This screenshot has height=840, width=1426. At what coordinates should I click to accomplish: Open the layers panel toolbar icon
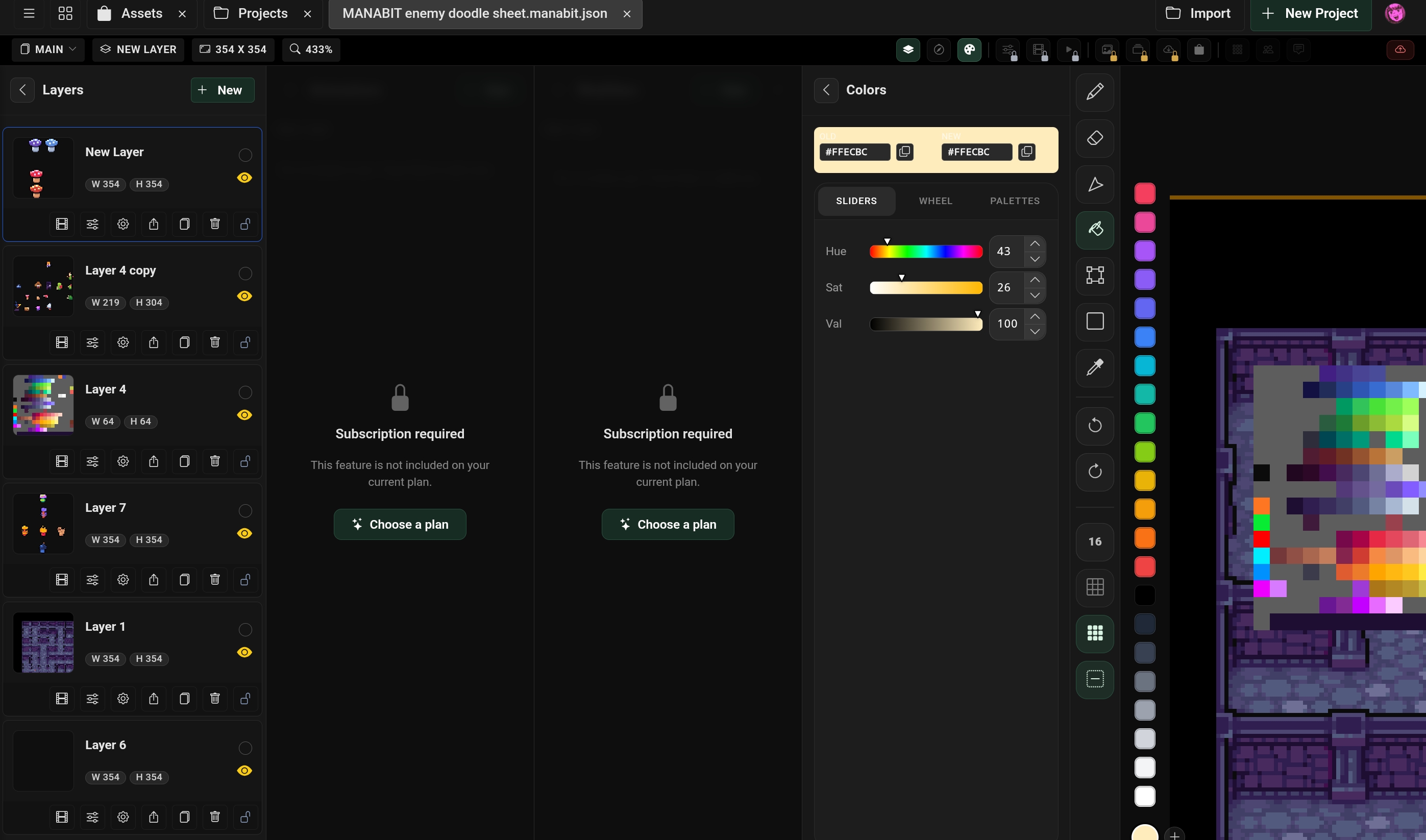point(907,50)
